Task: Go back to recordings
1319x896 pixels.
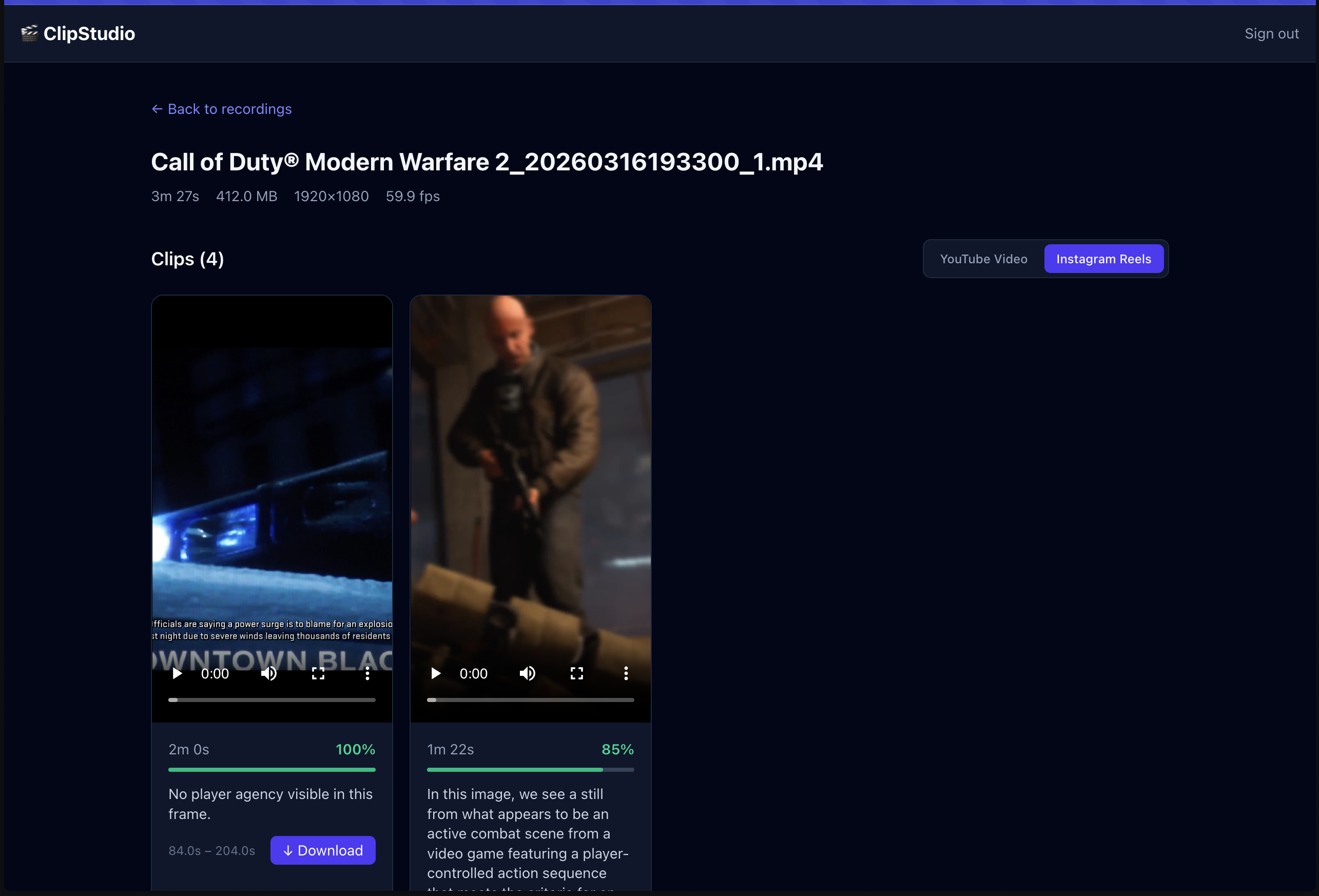Action: (x=221, y=109)
